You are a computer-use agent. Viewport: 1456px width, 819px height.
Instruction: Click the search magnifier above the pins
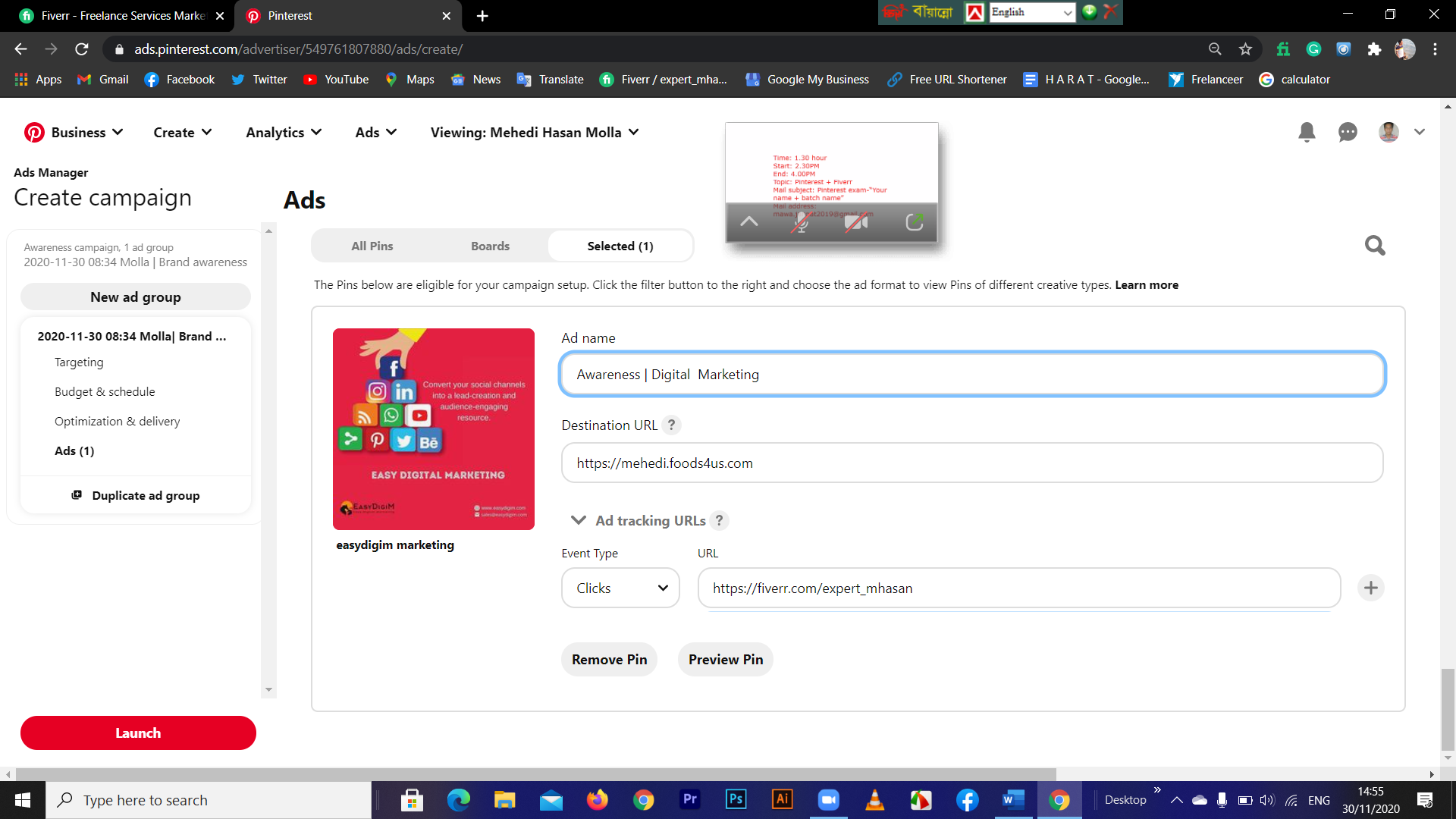point(1375,246)
